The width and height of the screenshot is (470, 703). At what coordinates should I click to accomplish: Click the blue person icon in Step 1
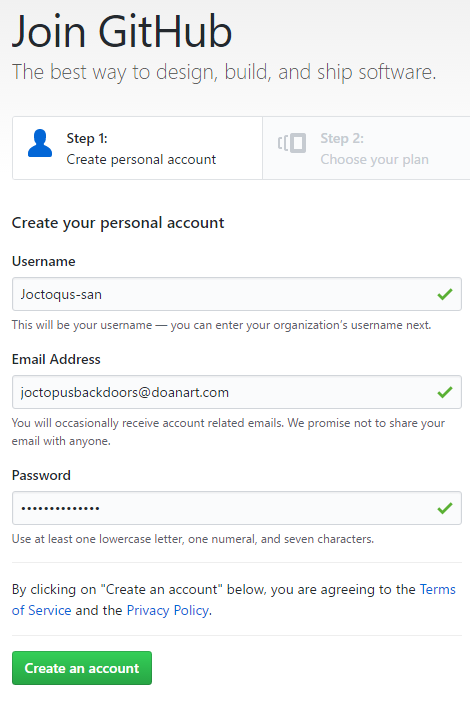40,143
